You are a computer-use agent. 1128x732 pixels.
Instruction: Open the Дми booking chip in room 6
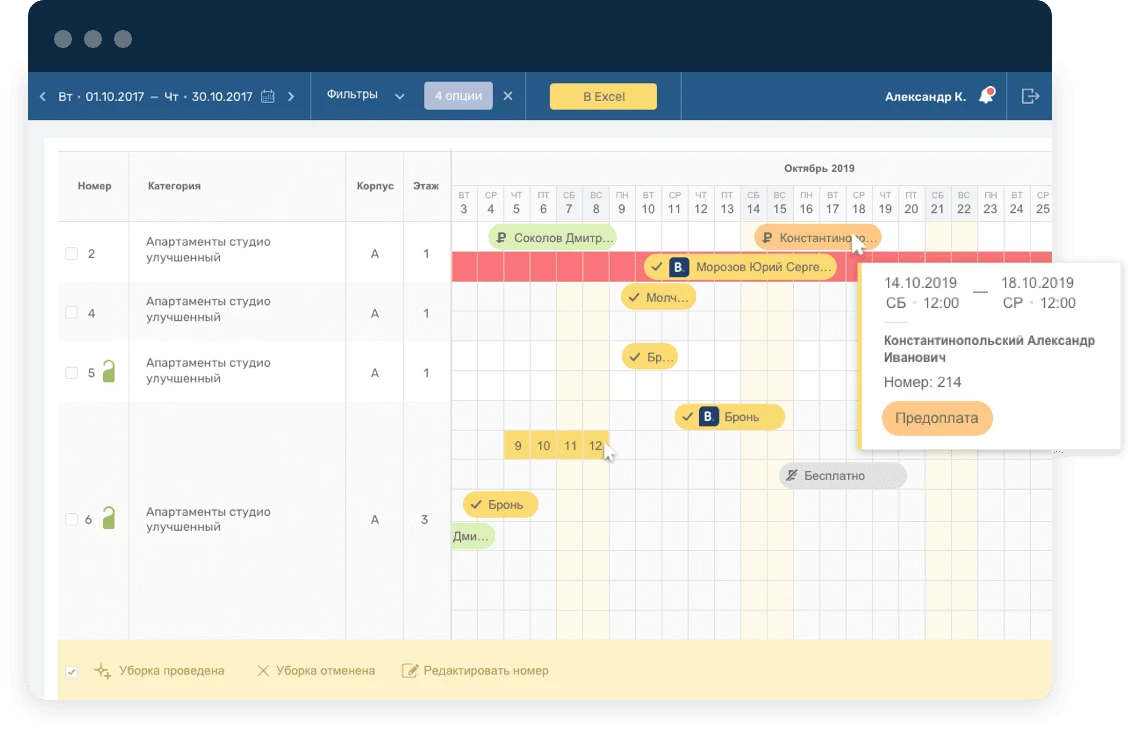[473, 536]
